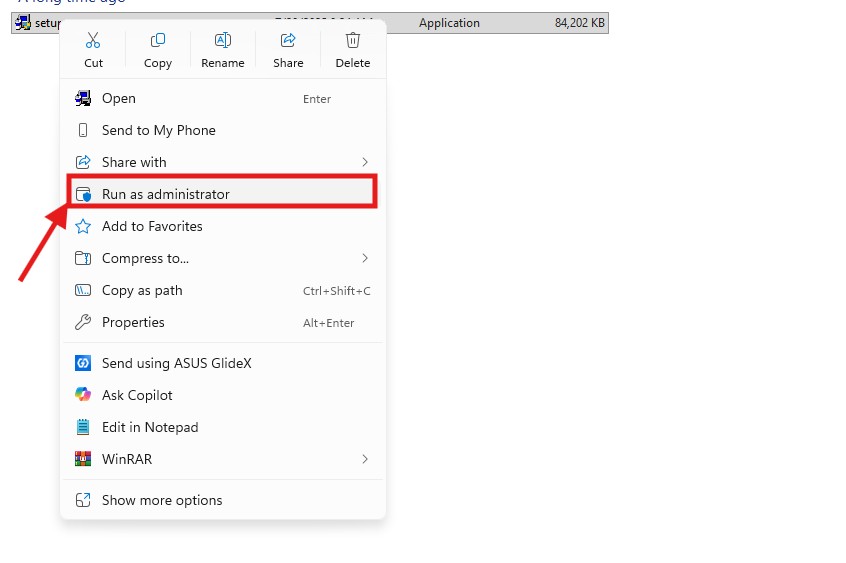Expand the Compress to submenu arrow
The image size is (846, 563).
coord(365,258)
